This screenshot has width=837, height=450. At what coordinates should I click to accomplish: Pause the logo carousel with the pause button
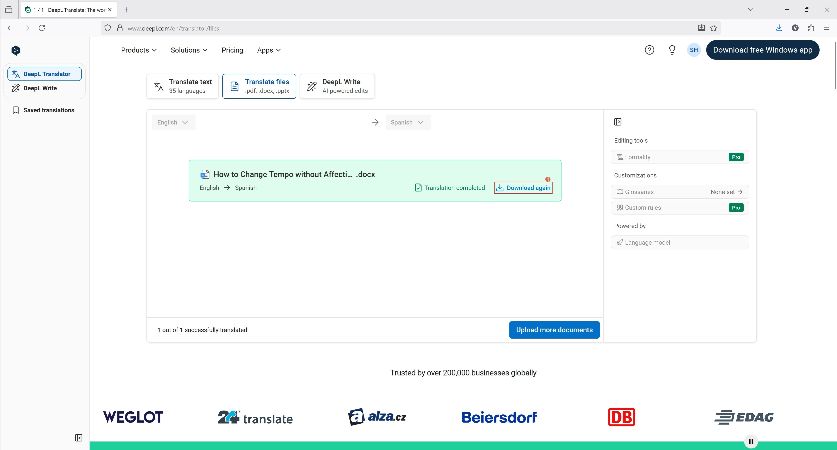pyautogui.click(x=751, y=441)
